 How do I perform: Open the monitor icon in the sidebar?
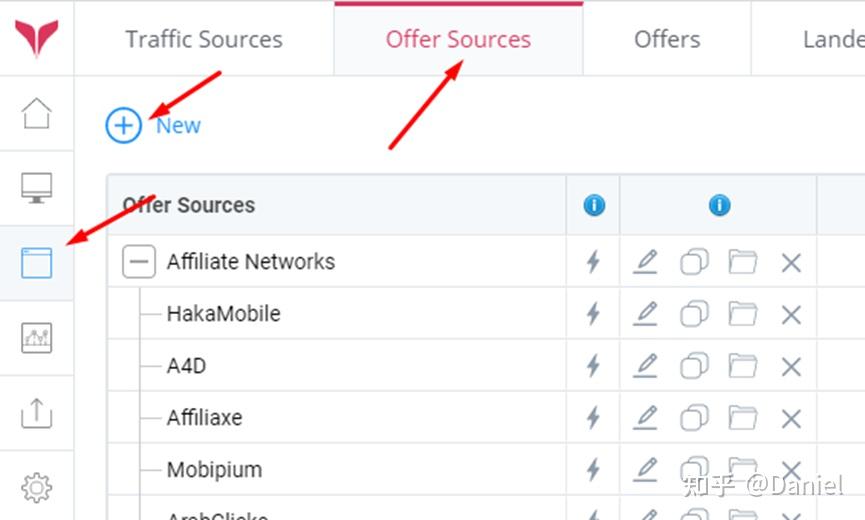tap(36, 187)
